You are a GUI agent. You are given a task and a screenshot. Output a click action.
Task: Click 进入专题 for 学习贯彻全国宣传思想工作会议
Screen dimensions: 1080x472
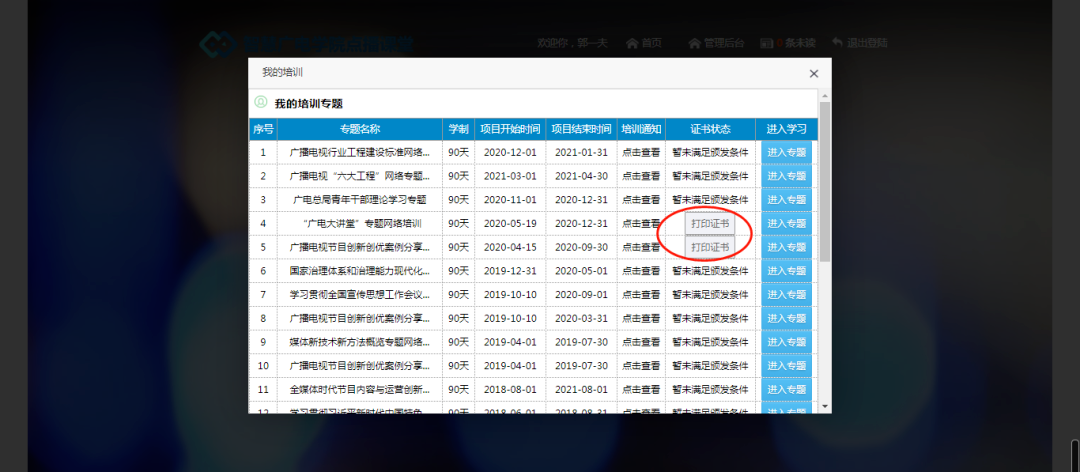point(787,294)
